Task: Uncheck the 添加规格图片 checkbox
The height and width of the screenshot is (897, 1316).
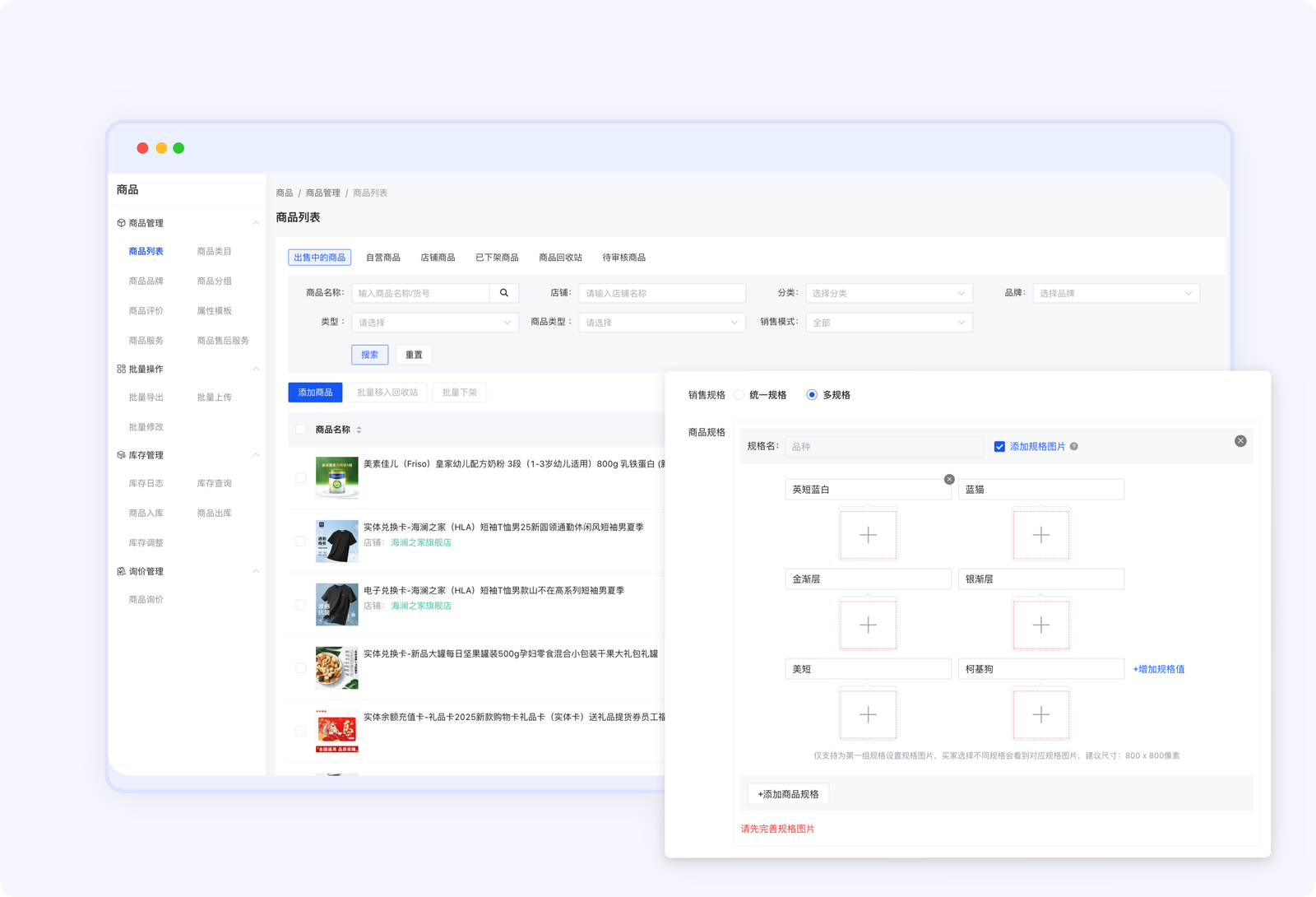Action: [999, 447]
